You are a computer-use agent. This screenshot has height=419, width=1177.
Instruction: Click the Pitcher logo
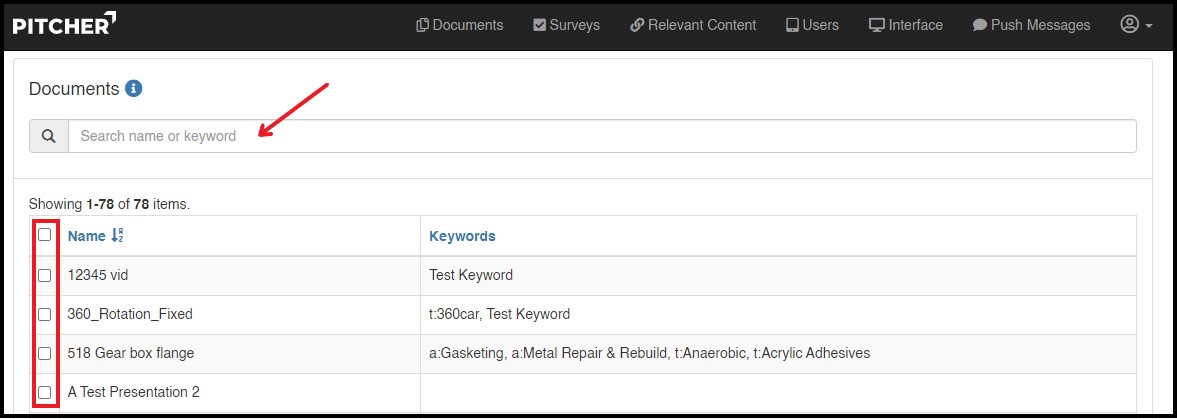(x=64, y=25)
